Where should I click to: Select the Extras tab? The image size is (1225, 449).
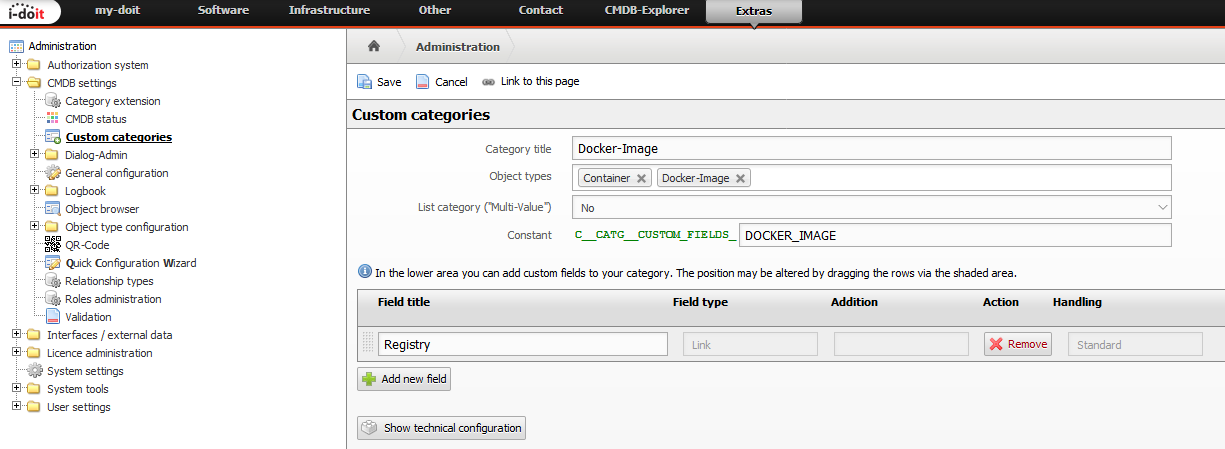[x=753, y=12]
